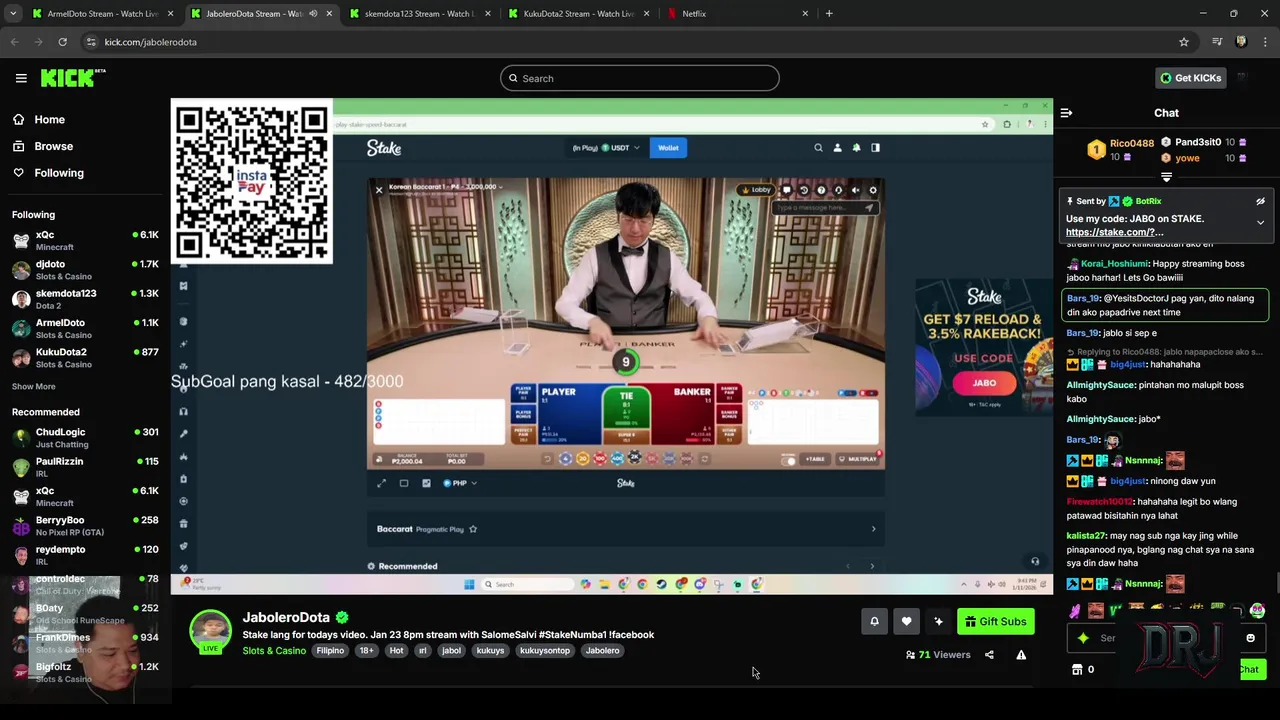The image size is (1280, 720).
Task: Collapse the chat panel
Action: coord(1066,113)
